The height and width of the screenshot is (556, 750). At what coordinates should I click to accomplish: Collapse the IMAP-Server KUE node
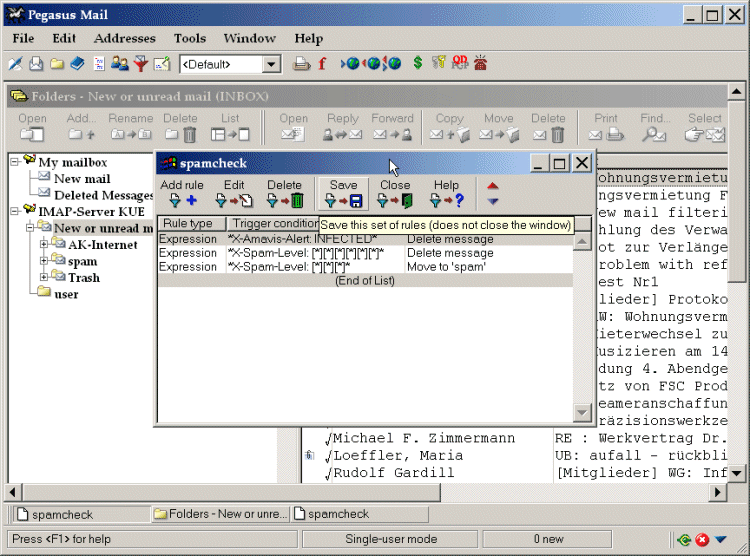click(x=15, y=211)
